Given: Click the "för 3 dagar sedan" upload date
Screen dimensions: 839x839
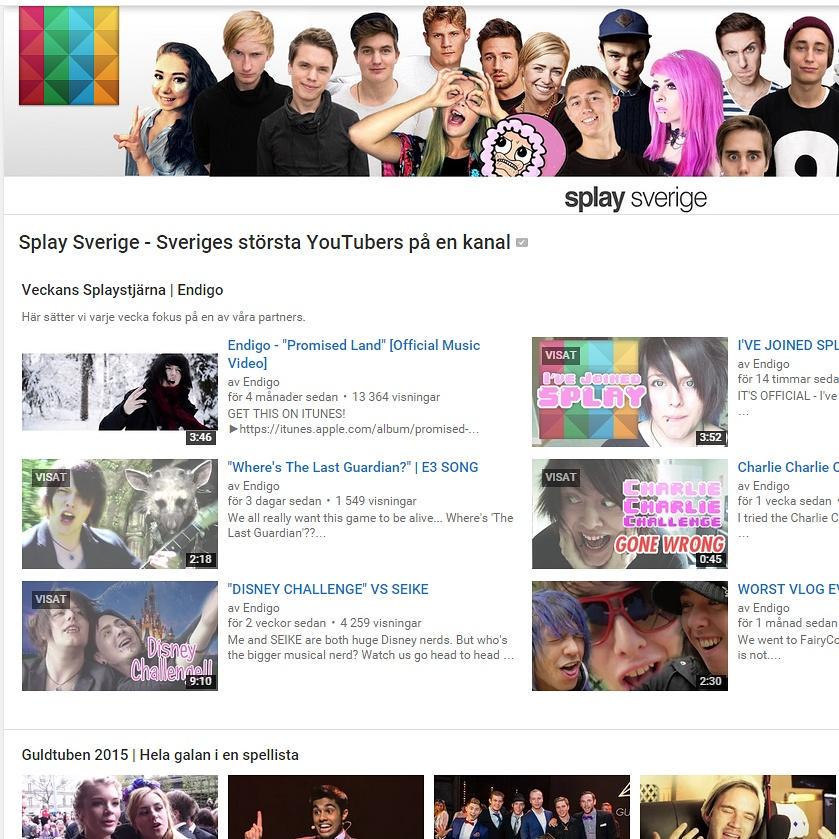Looking at the screenshot, I should 274,501.
